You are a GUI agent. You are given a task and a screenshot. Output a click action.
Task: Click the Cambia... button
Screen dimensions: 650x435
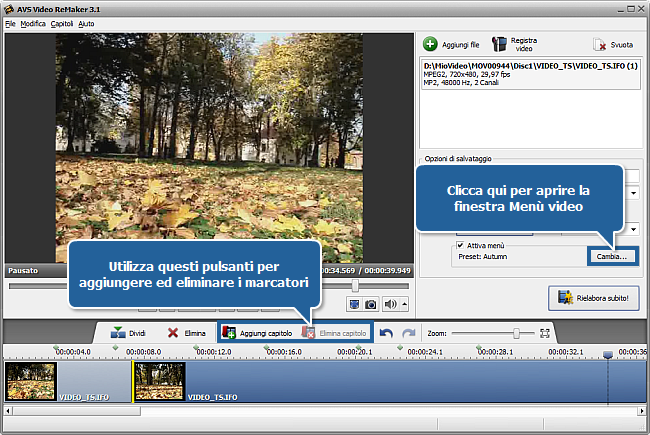[611, 256]
